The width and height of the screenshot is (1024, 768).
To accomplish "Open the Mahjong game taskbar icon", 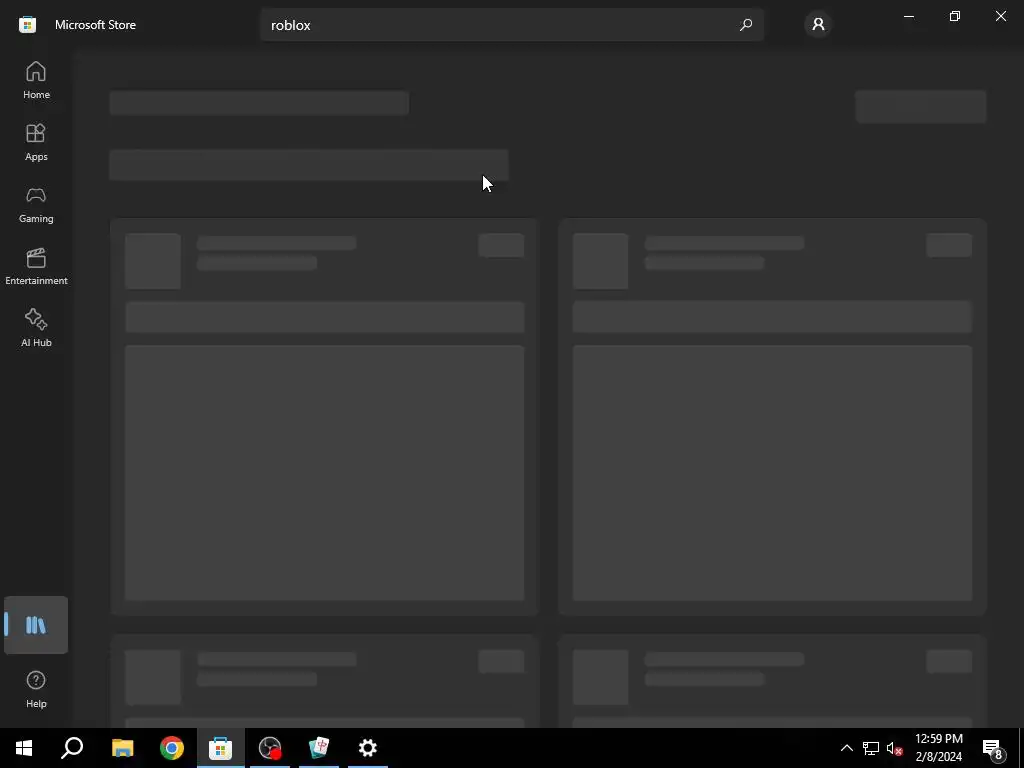I will pyautogui.click(x=319, y=748).
